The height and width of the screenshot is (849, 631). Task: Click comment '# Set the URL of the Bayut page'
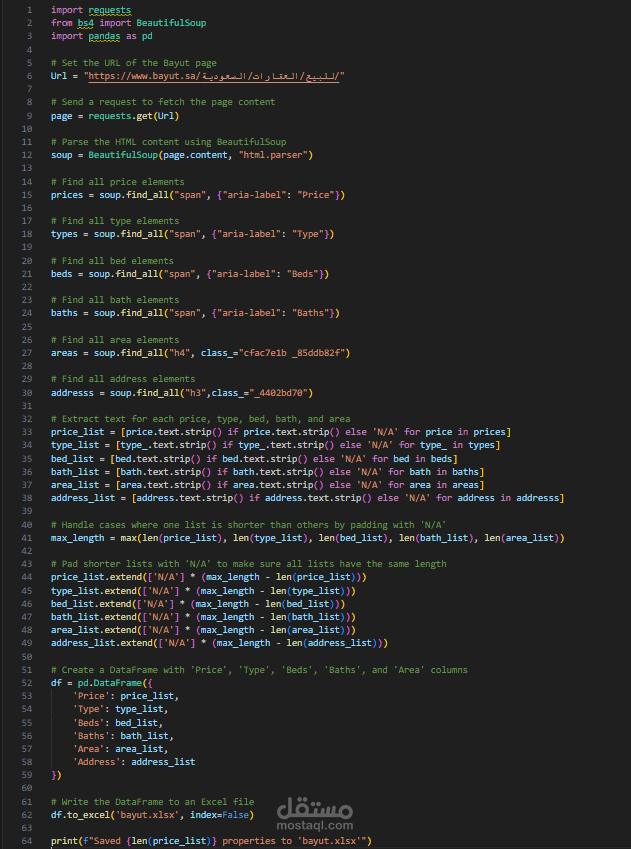134,63
